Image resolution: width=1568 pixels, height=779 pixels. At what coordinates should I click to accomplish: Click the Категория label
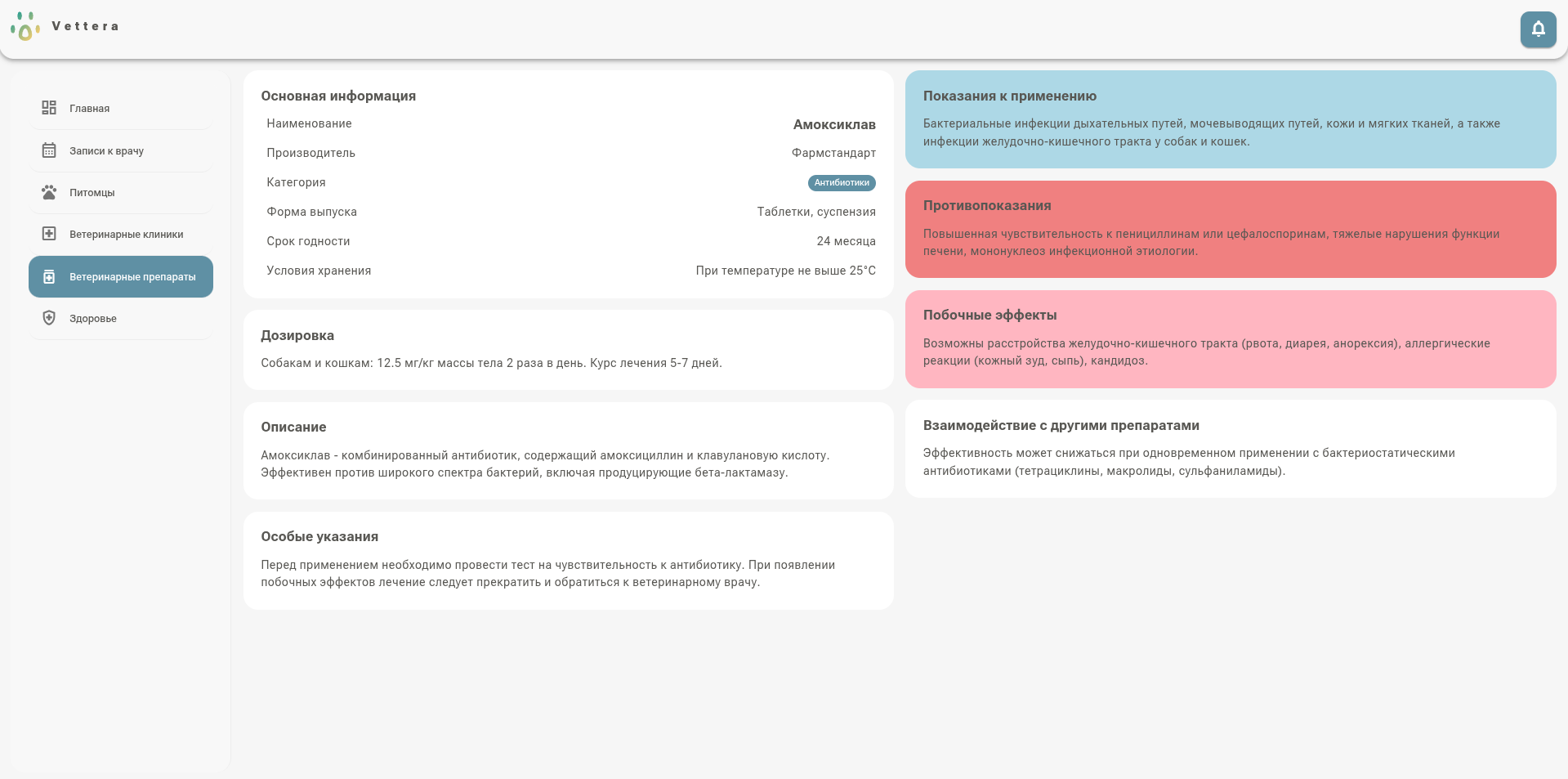(296, 182)
